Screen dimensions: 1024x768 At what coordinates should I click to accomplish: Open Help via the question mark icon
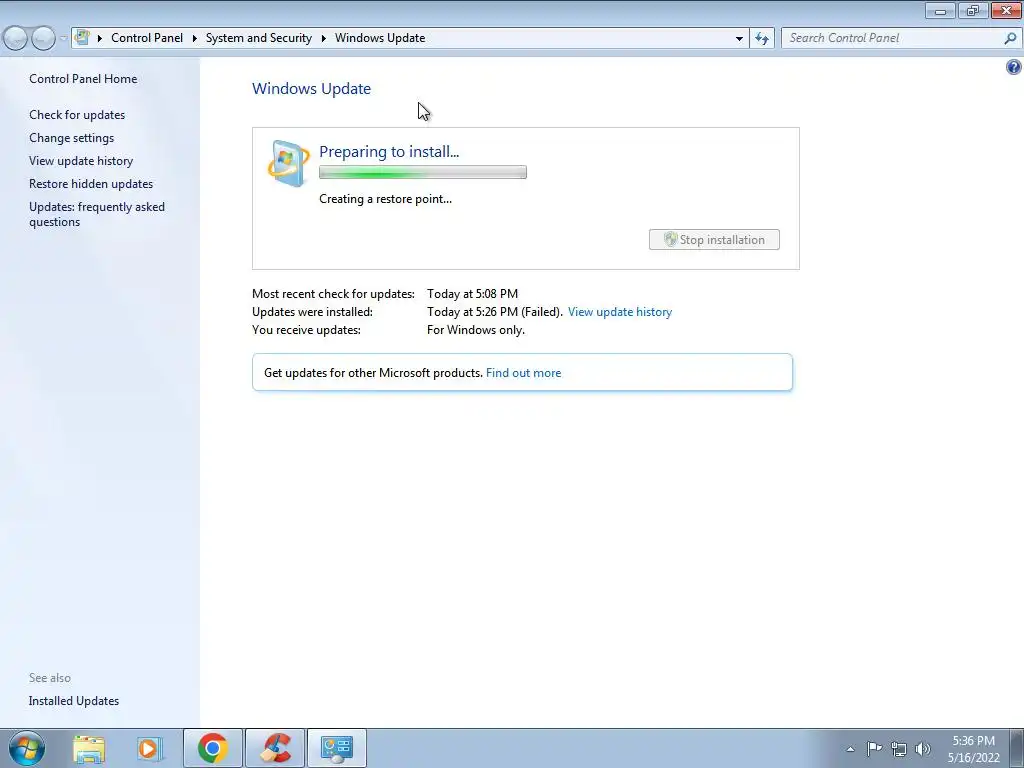(1014, 67)
